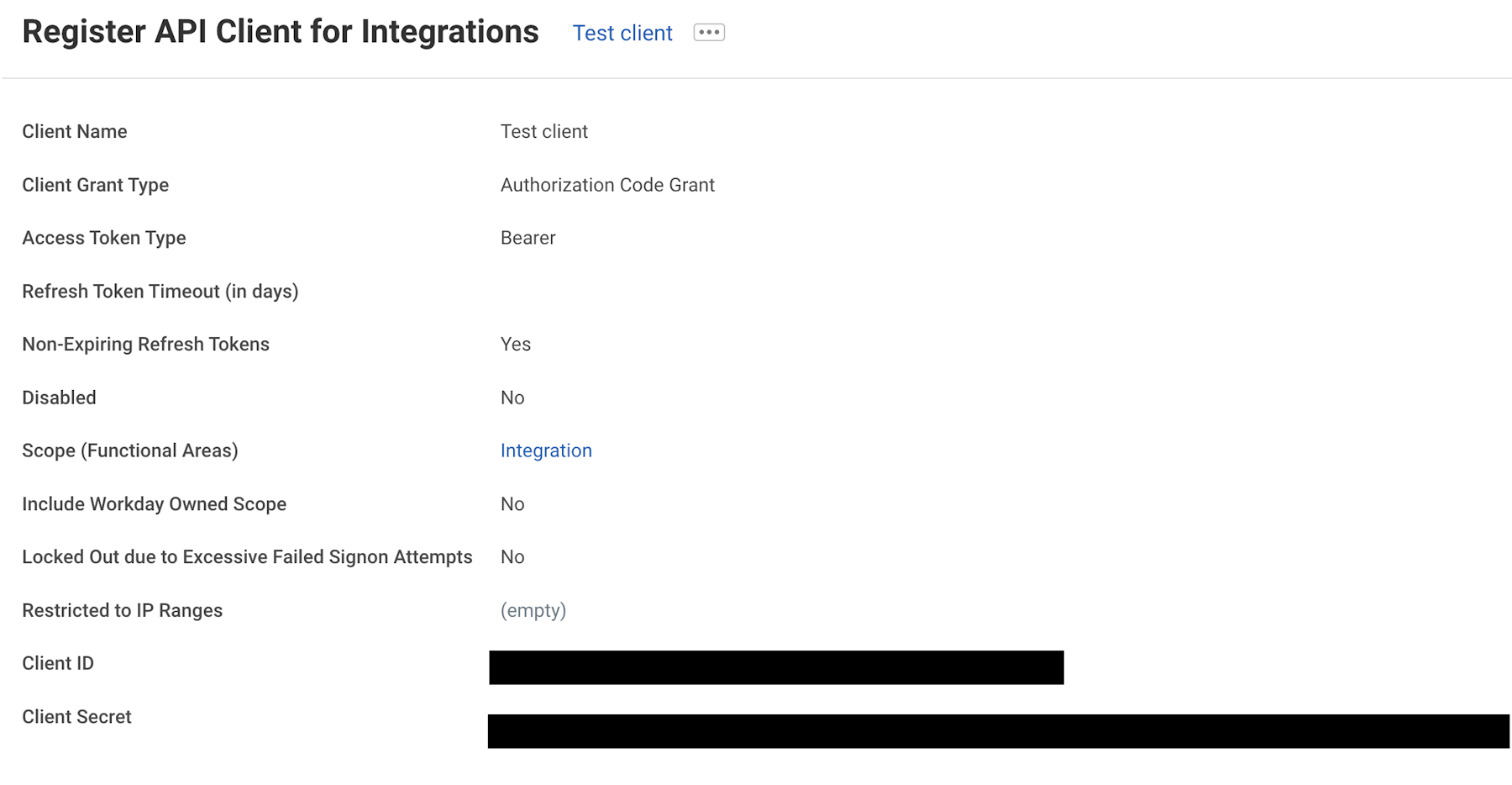Select the Client ID label
This screenshot has width=1512, height=785.
pyautogui.click(x=58, y=664)
